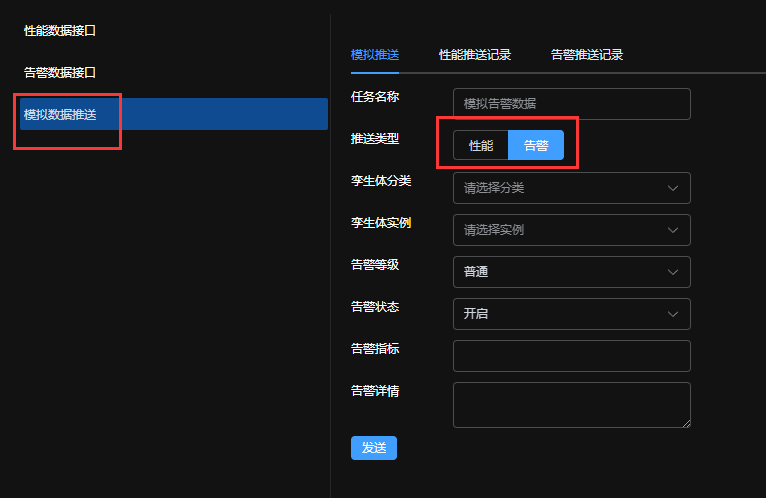Open the 告警等级 dropdown showing 普通
The image size is (766, 498).
point(572,272)
